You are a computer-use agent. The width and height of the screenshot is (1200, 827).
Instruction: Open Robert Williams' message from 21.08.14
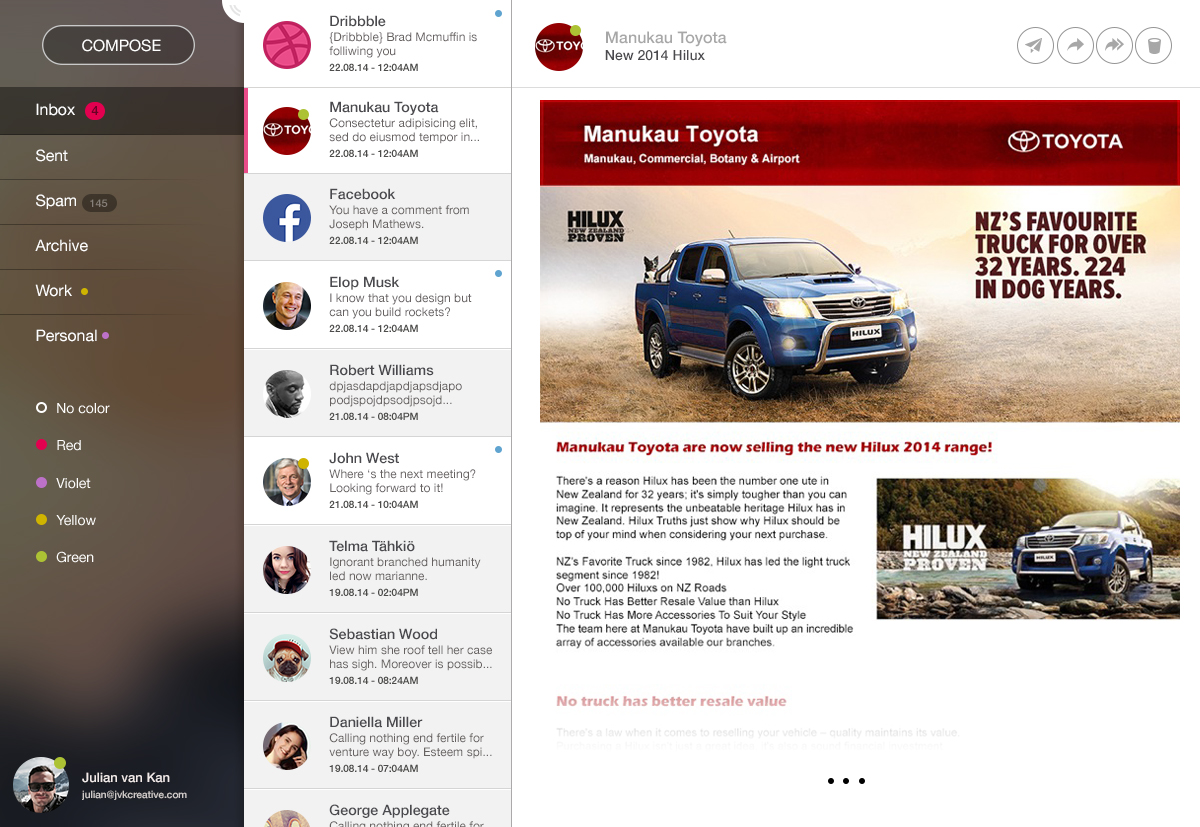pyautogui.click(x=378, y=393)
